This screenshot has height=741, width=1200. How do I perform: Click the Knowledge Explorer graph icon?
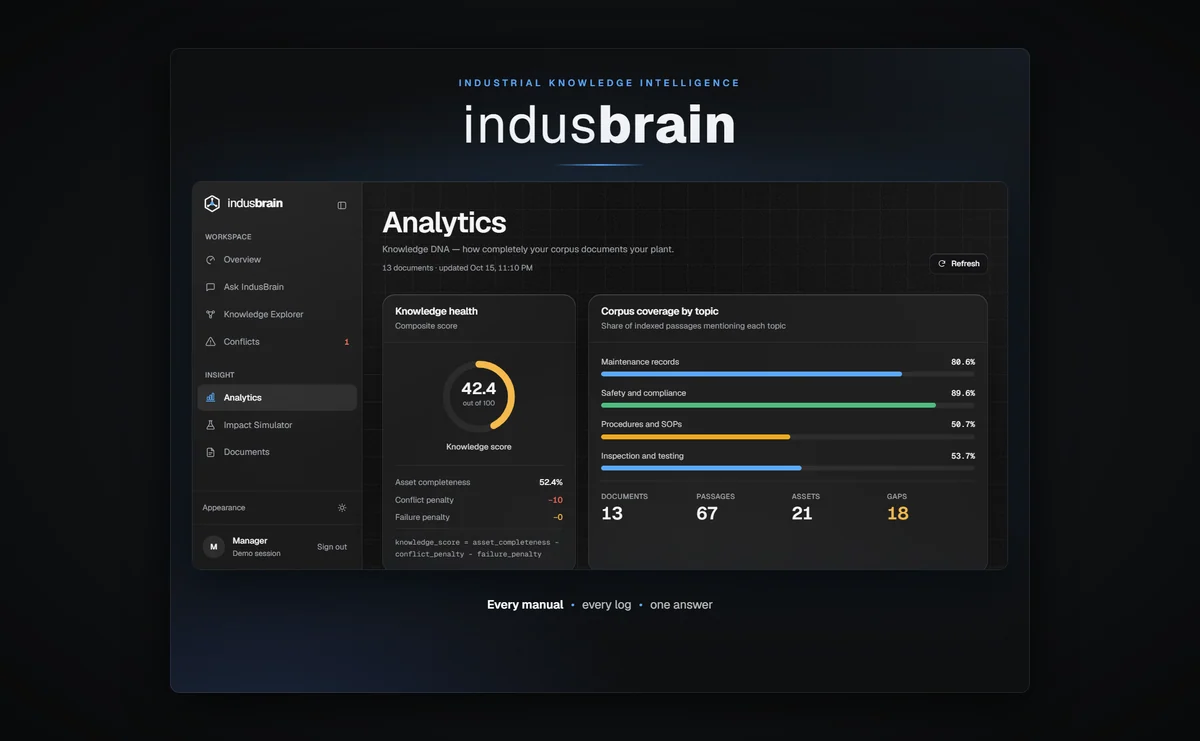click(210, 314)
